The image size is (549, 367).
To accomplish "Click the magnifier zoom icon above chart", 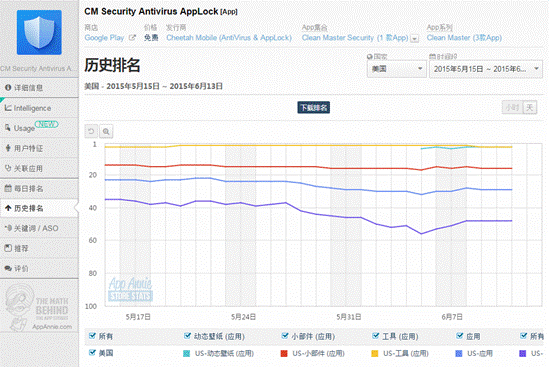I will (106, 131).
